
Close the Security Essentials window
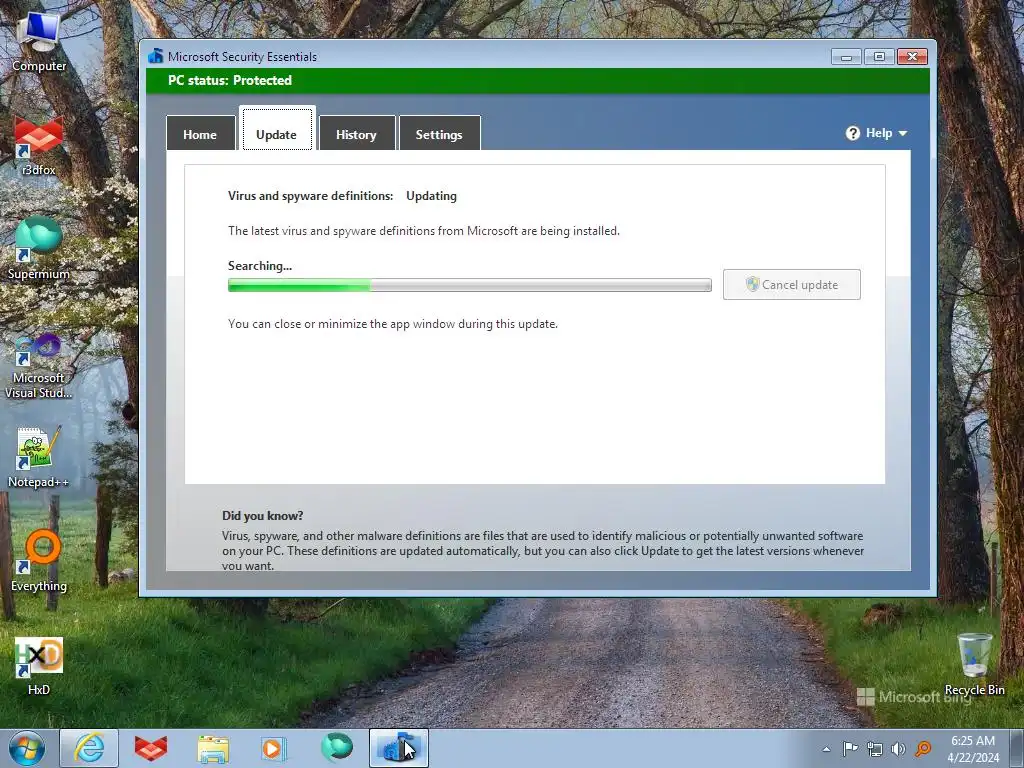click(x=912, y=57)
